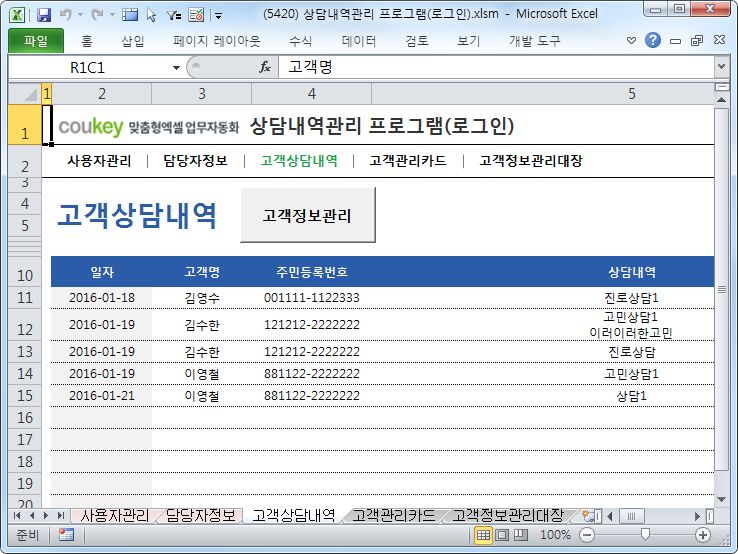Go to first sheet with tab navigation arrow
Image resolution: width=738 pixels, height=554 pixels.
(17, 516)
